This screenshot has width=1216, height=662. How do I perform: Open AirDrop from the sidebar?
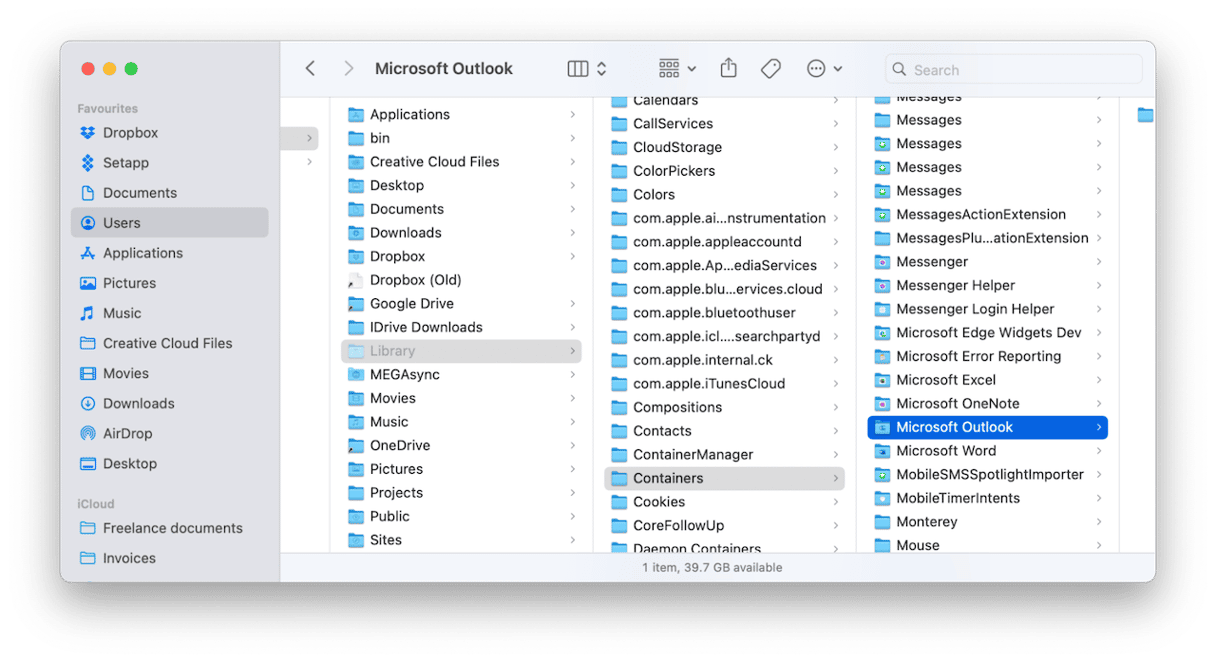coord(127,433)
